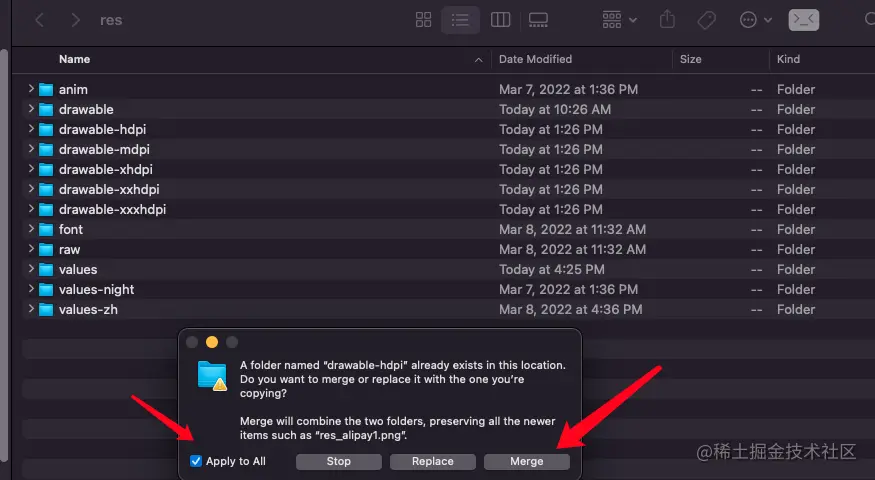Uncheck the Apply to All checkbox

click(x=195, y=461)
